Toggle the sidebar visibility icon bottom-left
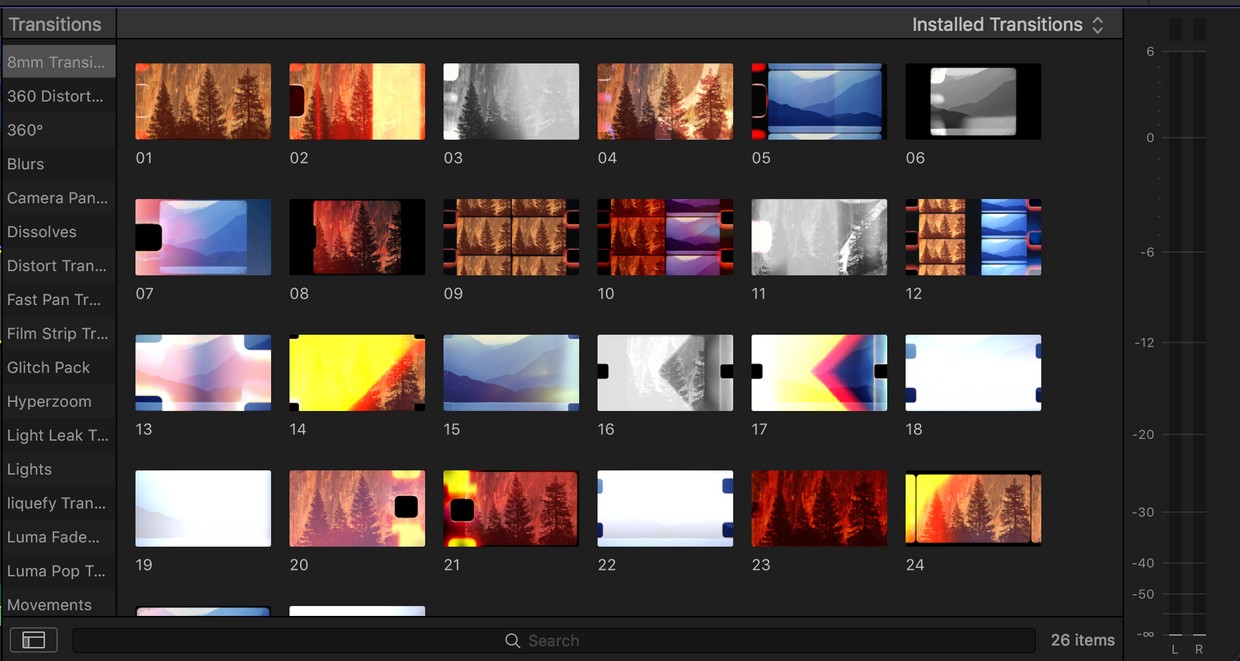1240x661 pixels. 33,640
